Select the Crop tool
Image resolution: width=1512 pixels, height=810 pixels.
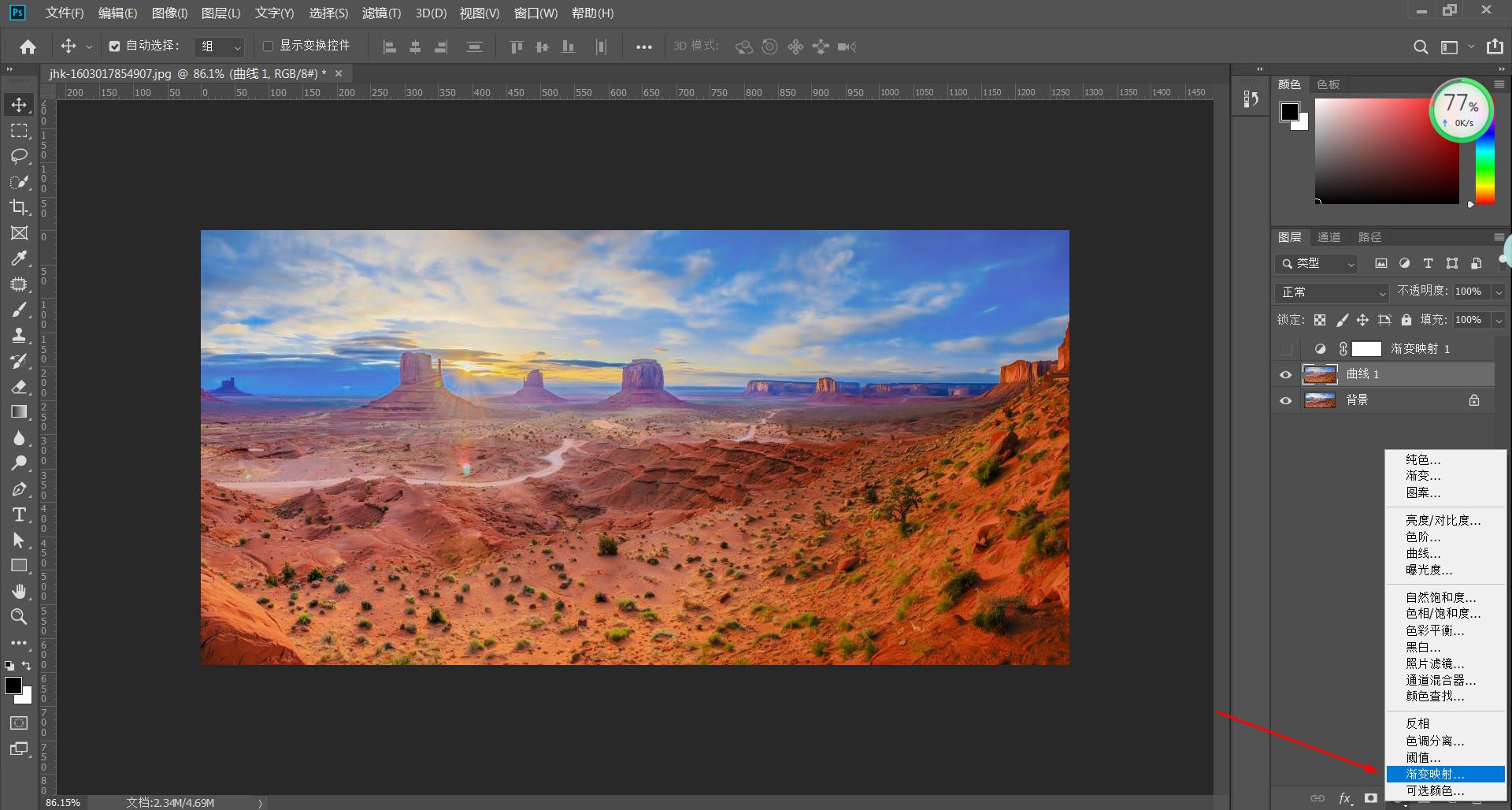[x=19, y=207]
